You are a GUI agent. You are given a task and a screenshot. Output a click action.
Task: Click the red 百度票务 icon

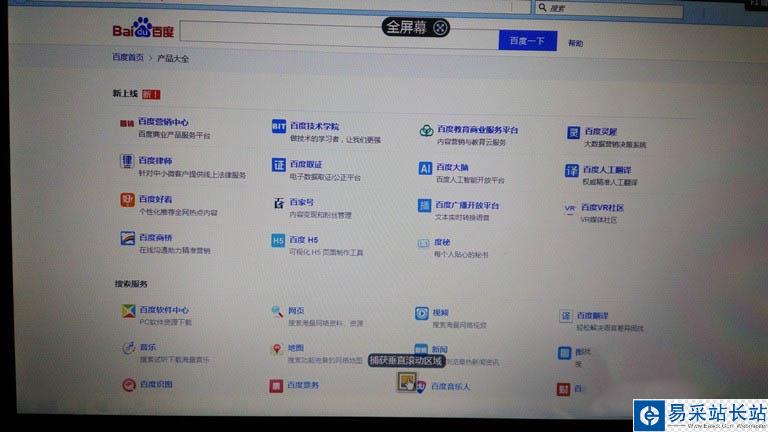tap(276, 386)
